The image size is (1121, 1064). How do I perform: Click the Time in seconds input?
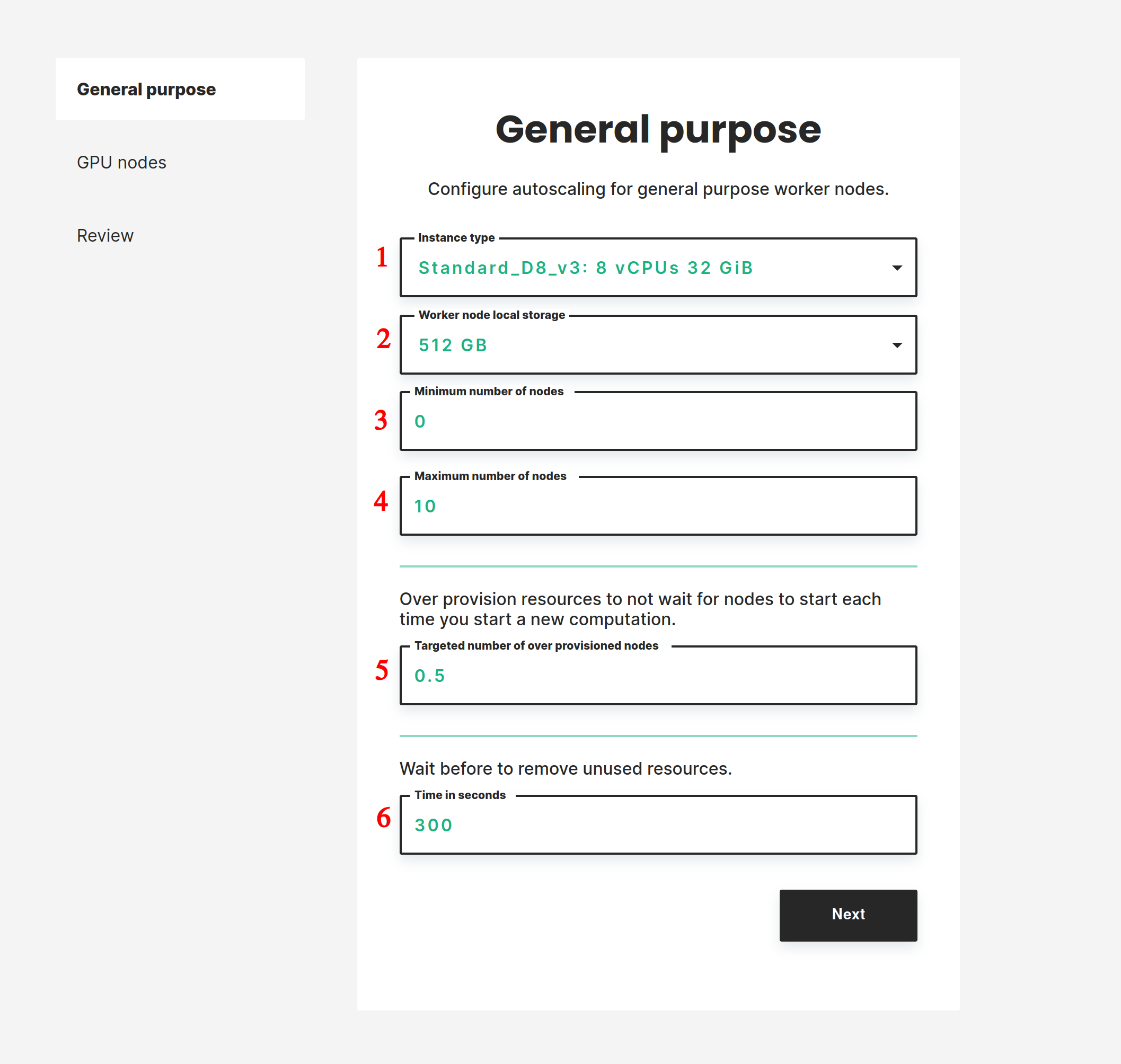coord(658,824)
